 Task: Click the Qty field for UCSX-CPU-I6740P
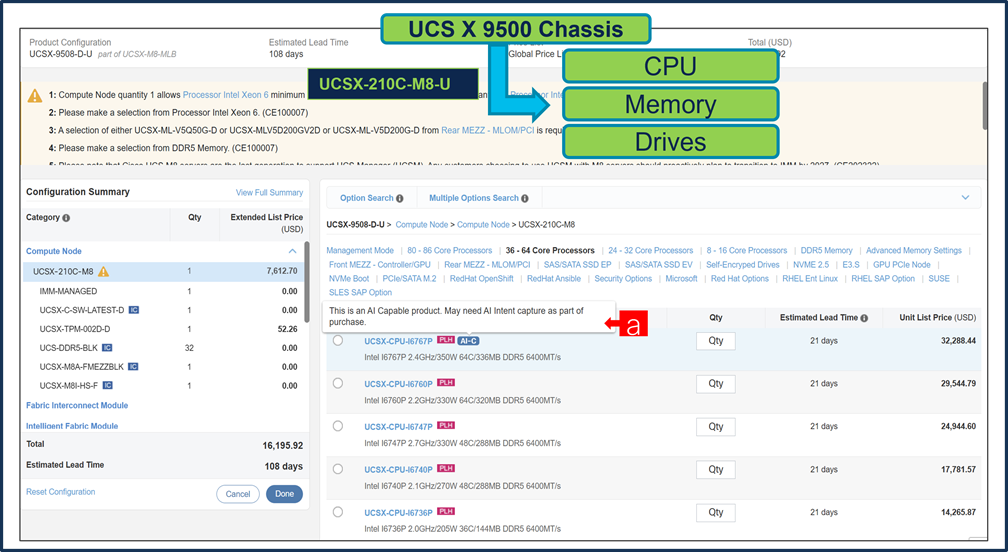(716, 470)
